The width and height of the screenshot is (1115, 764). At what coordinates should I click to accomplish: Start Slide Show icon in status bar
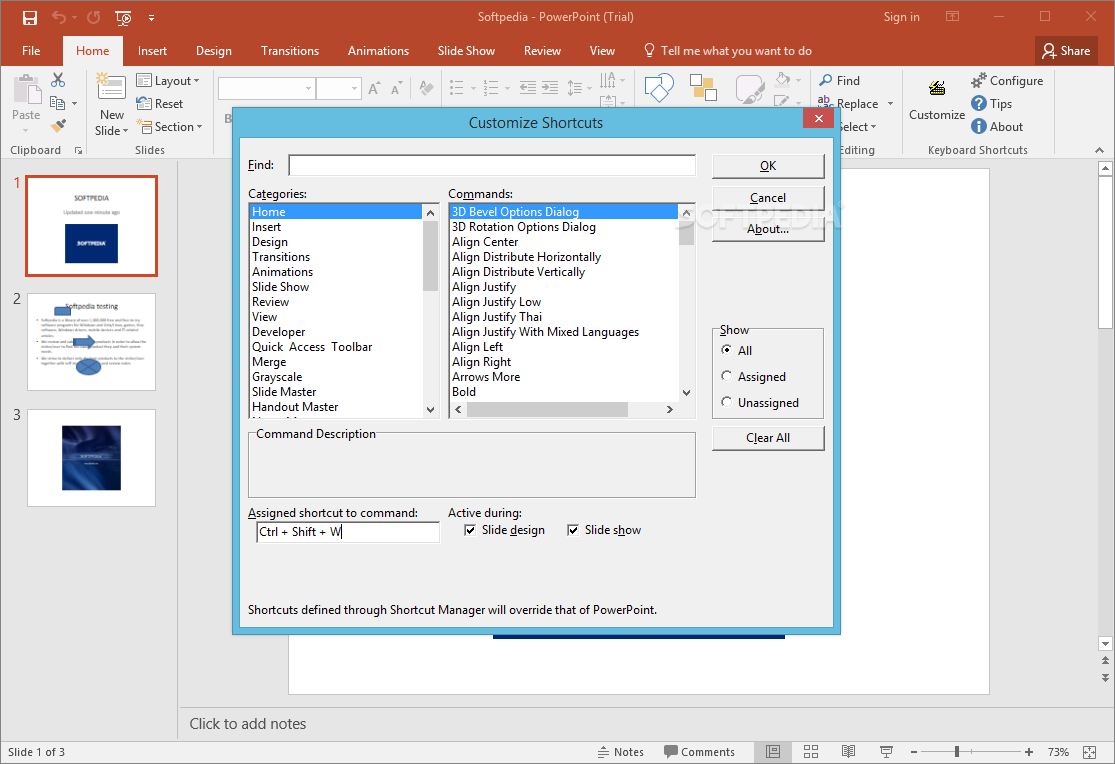(x=886, y=752)
